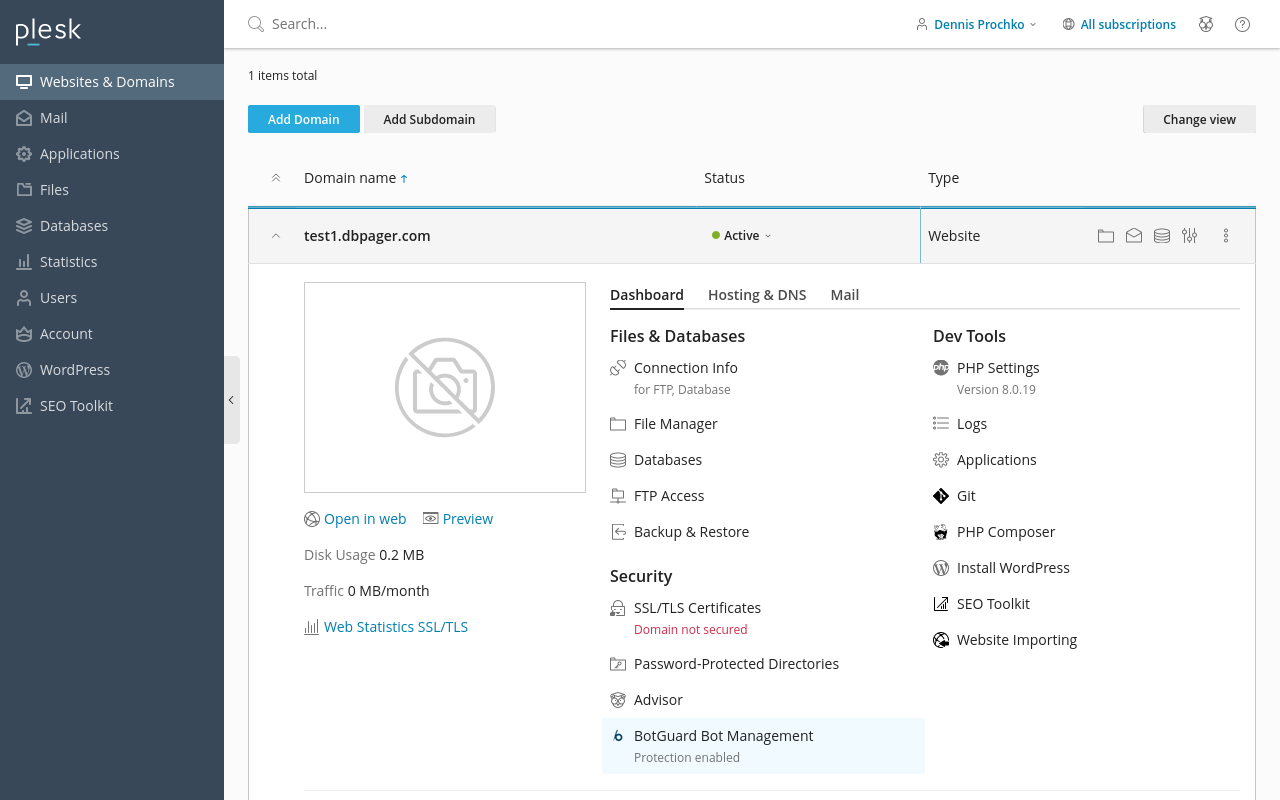This screenshot has width=1280, height=800.
Task: Collapse all domains with double chevron
Action: pos(276,178)
